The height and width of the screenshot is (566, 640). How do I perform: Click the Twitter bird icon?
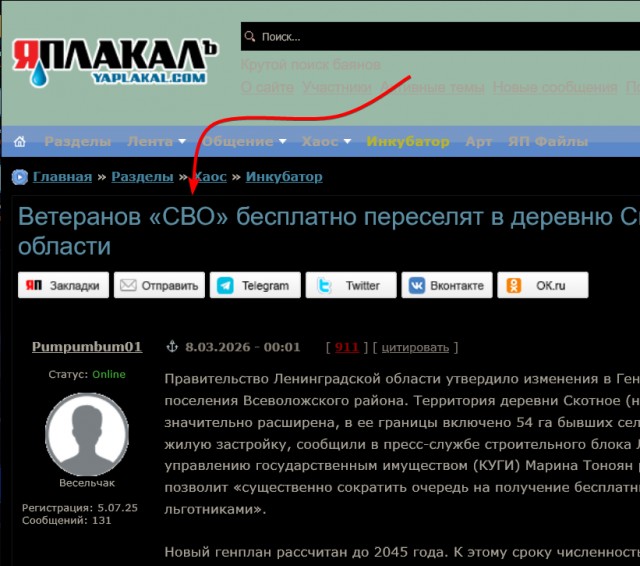(324, 286)
